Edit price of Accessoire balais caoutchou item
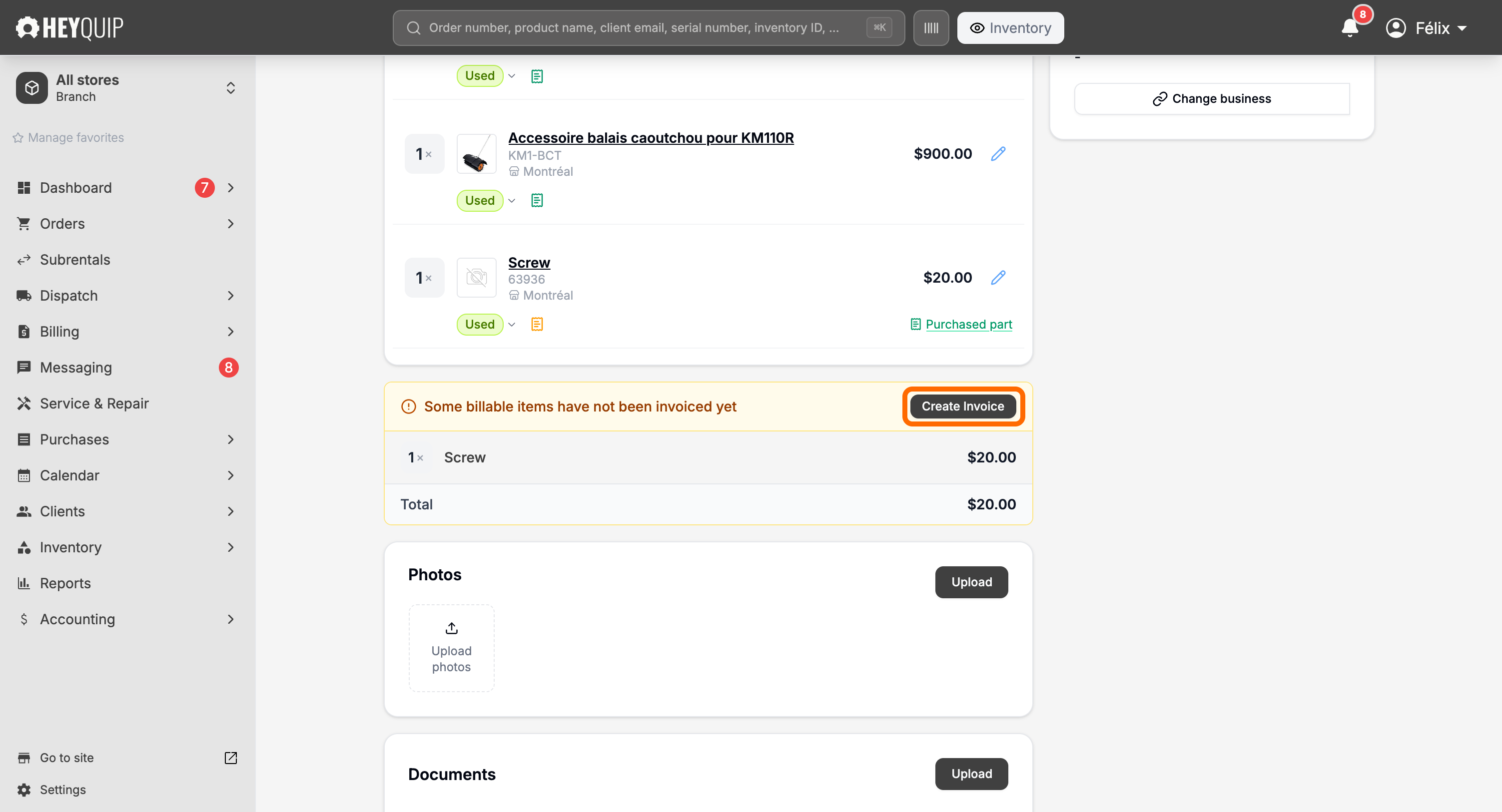The image size is (1502, 812). pyautogui.click(x=998, y=153)
